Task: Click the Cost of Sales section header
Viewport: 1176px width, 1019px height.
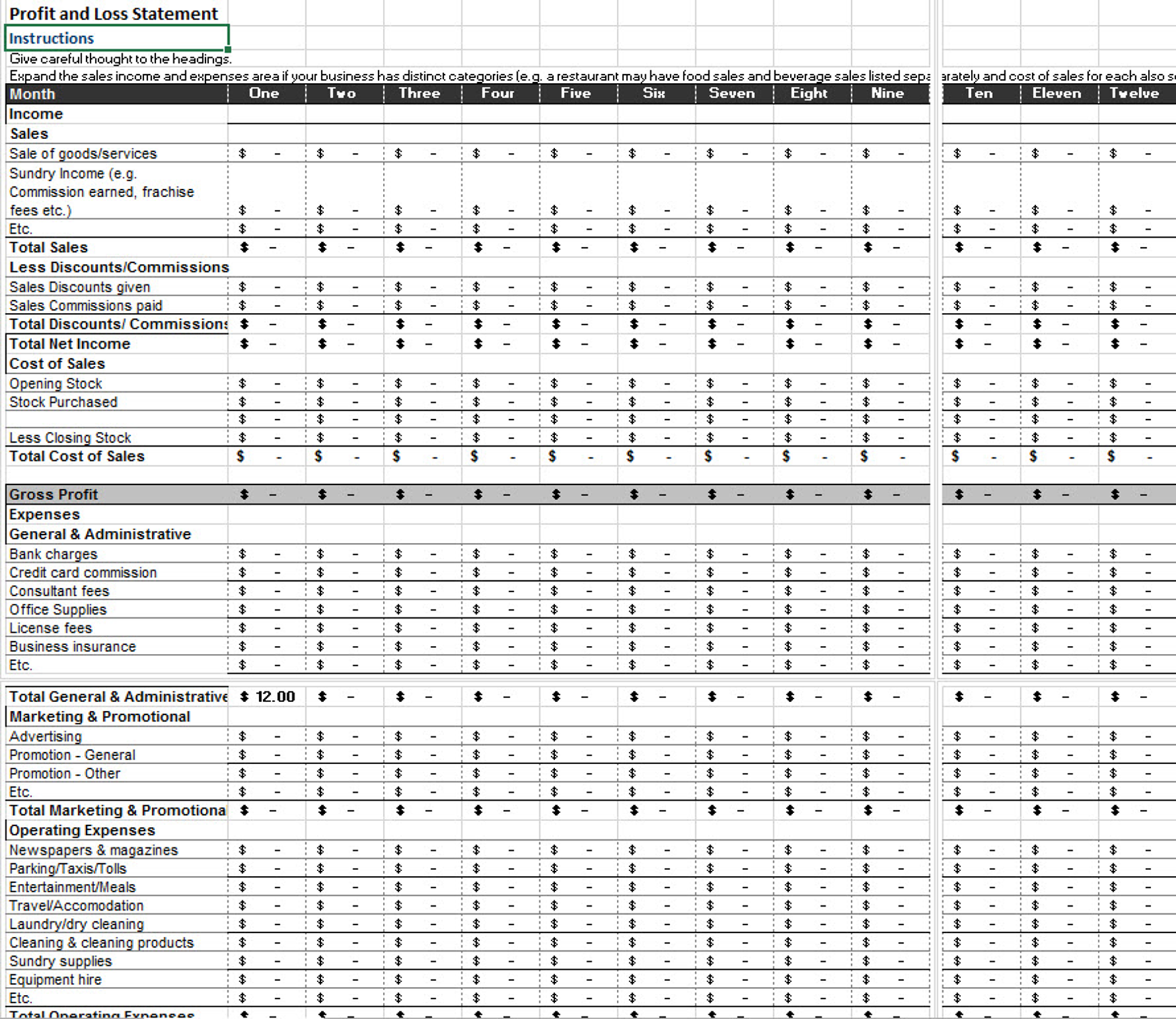Action: tap(57, 363)
